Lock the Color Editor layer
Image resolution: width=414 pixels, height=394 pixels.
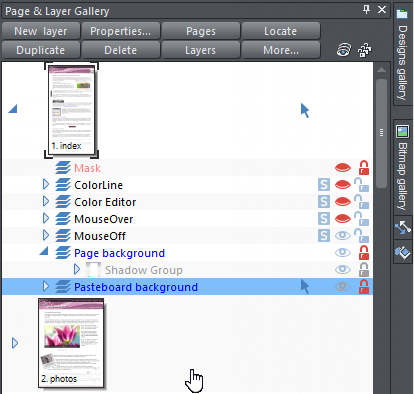[362, 201]
